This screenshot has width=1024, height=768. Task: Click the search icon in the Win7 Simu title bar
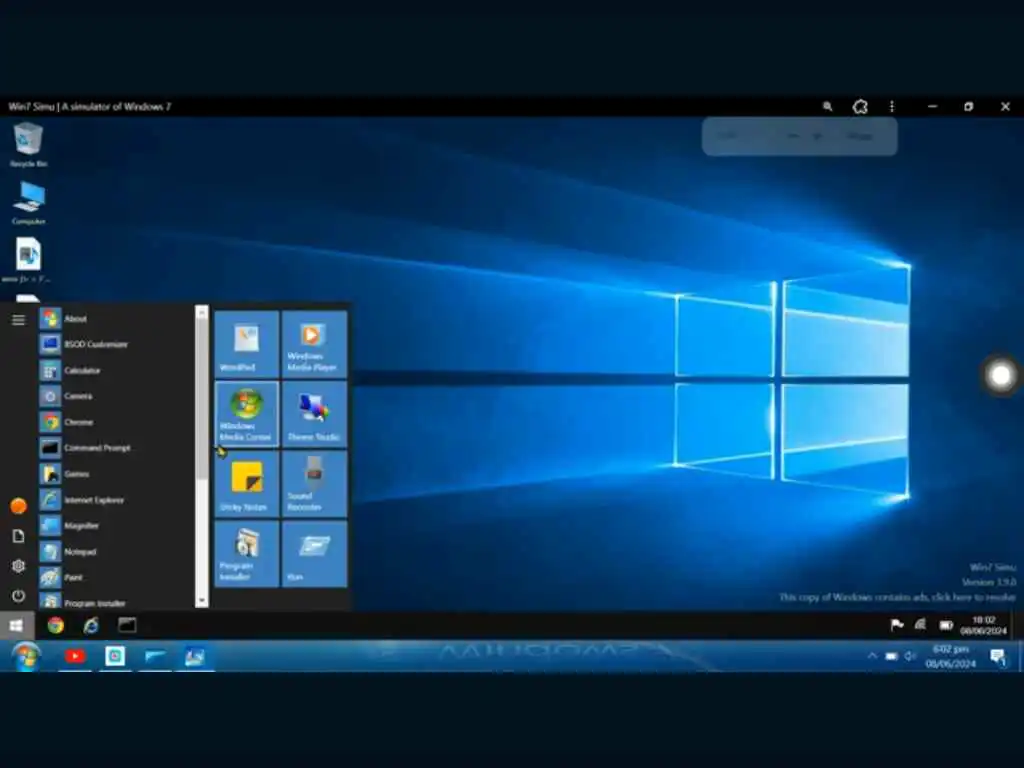[827, 106]
